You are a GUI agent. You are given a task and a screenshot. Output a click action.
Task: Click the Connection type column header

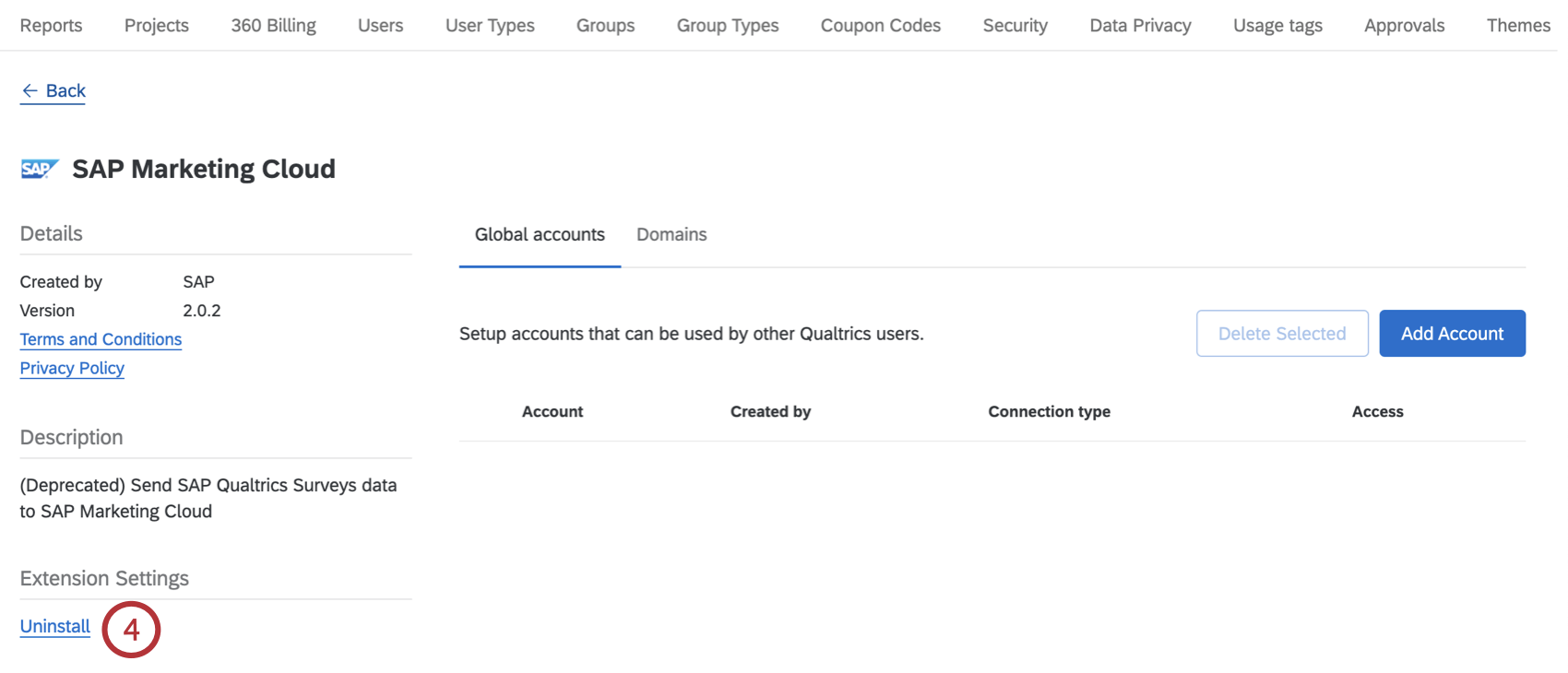click(x=1049, y=412)
